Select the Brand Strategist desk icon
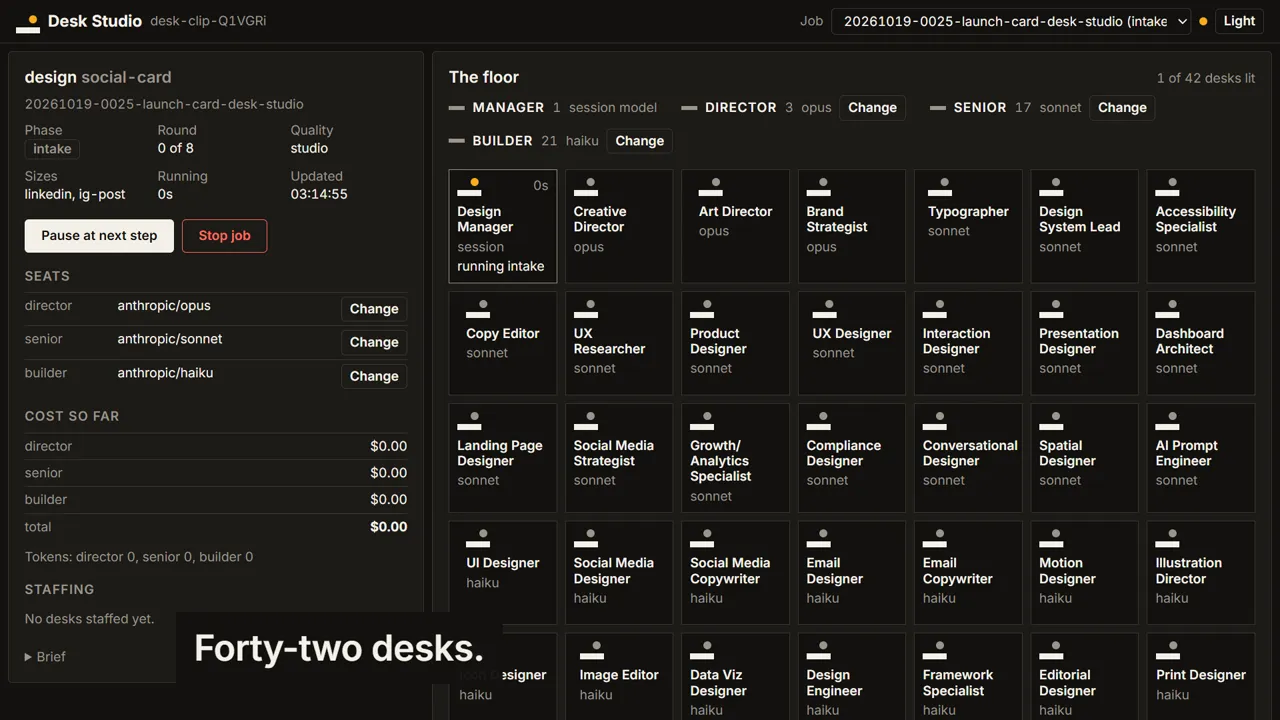The width and height of the screenshot is (1280, 720). pyautogui.click(x=819, y=187)
